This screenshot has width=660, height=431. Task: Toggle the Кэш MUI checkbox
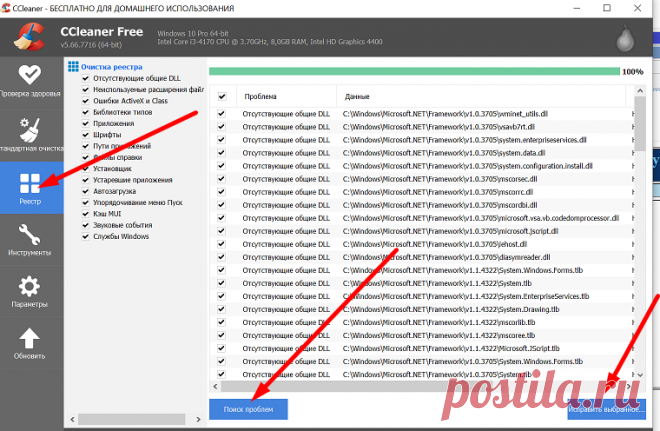point(85,214)
